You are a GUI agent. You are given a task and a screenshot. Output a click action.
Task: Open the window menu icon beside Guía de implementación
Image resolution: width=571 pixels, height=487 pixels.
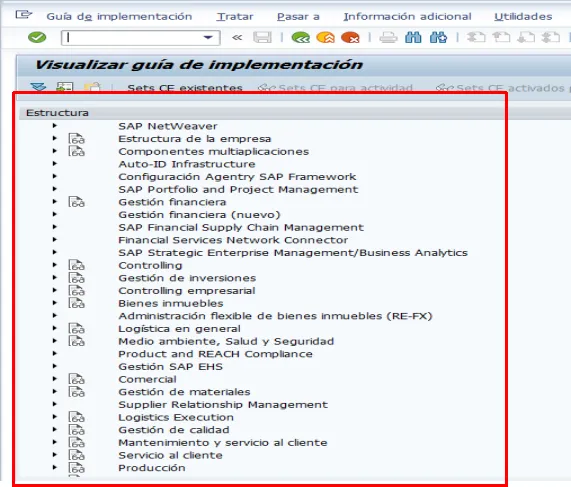pyautogui.click(x=24, y=15)
